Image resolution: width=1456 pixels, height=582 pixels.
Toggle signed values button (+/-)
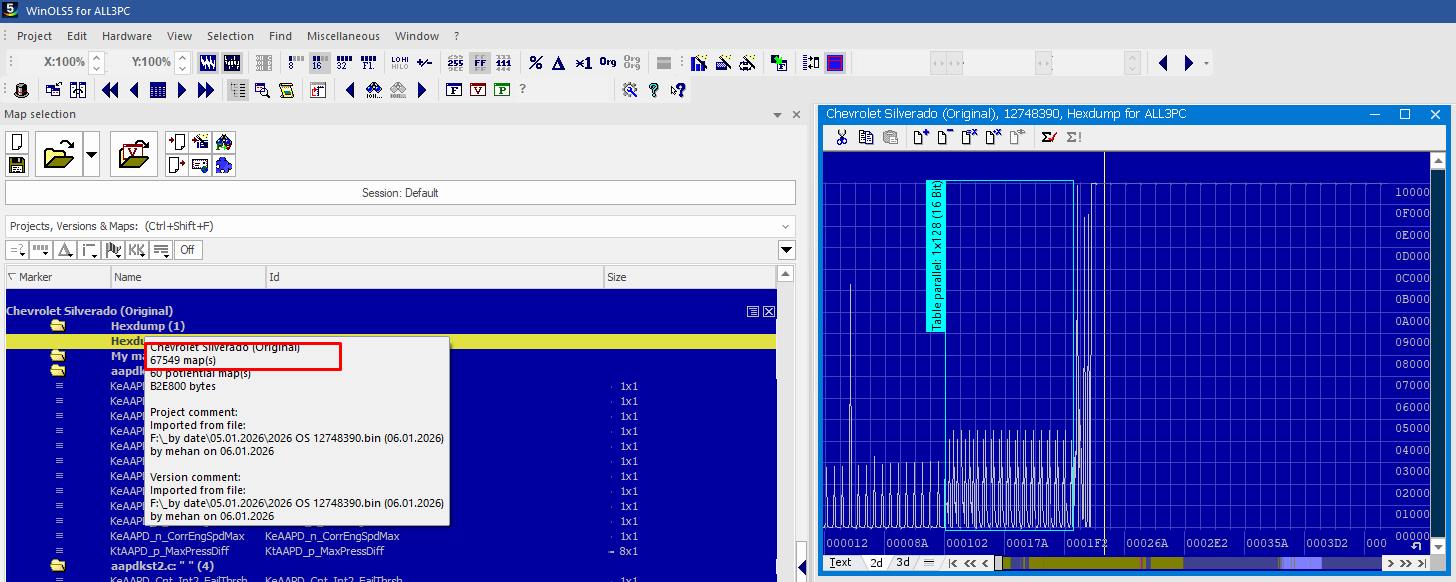click(x=425, y=63)
